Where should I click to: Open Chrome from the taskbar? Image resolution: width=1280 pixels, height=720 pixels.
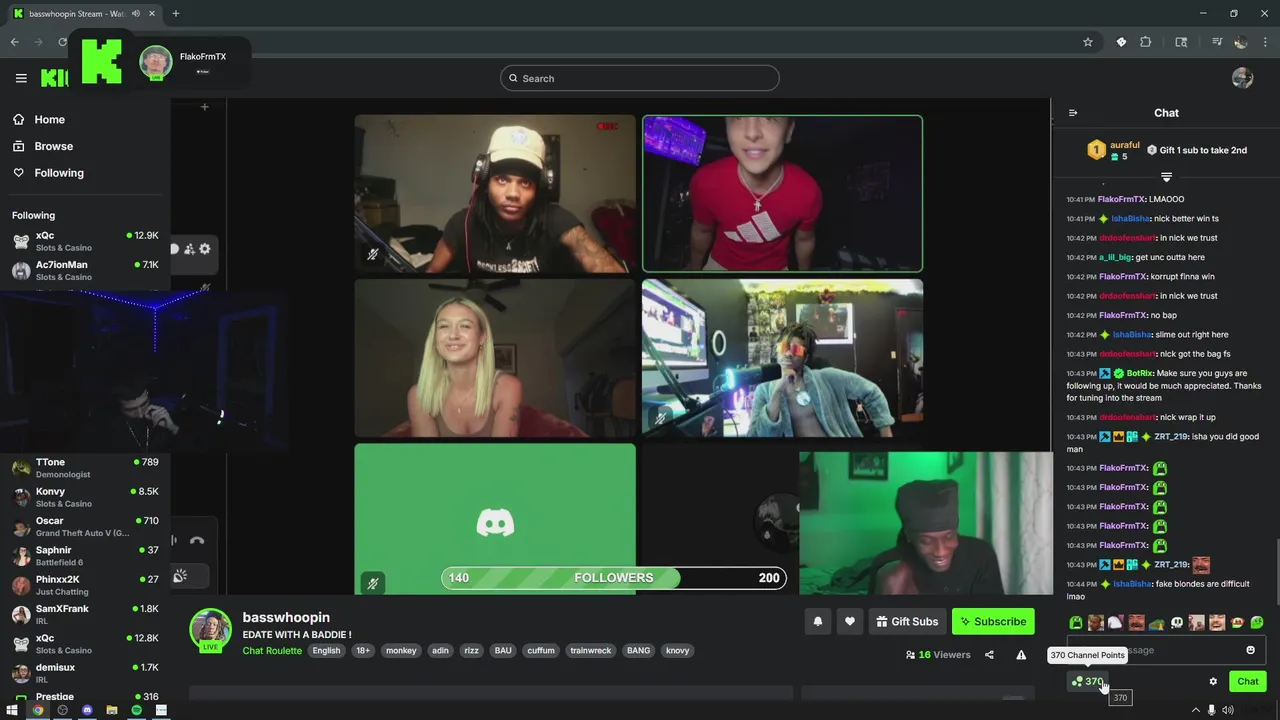[x=37, y=710]
